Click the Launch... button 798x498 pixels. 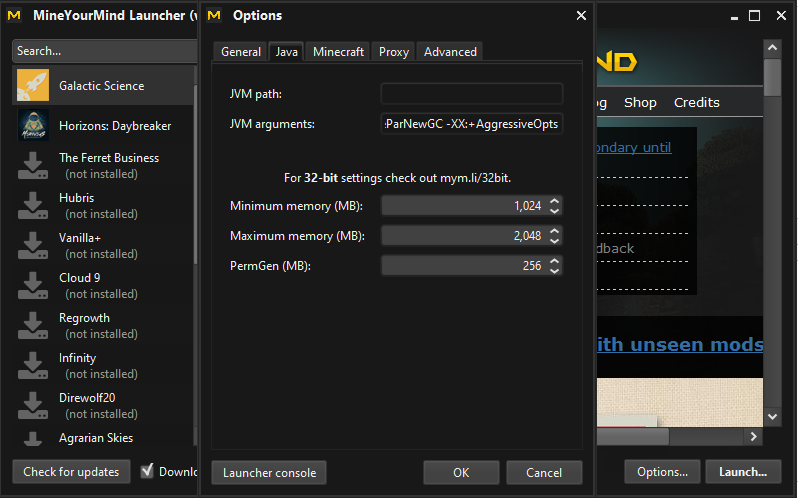pos(743,472)
